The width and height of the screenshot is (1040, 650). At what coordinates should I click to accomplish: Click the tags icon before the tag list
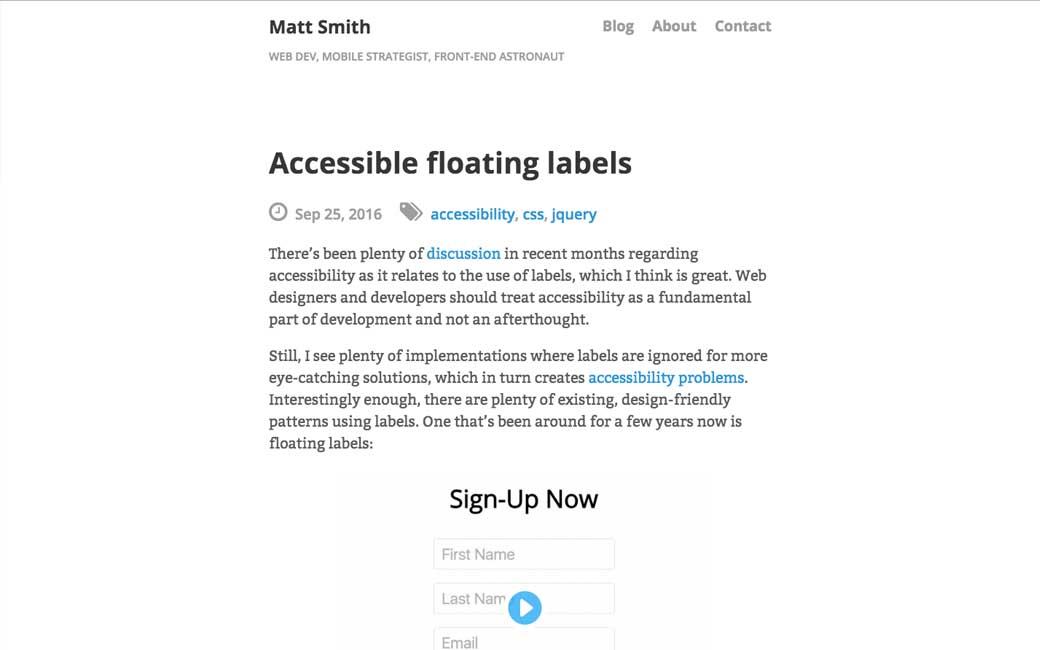click(411, 212)
